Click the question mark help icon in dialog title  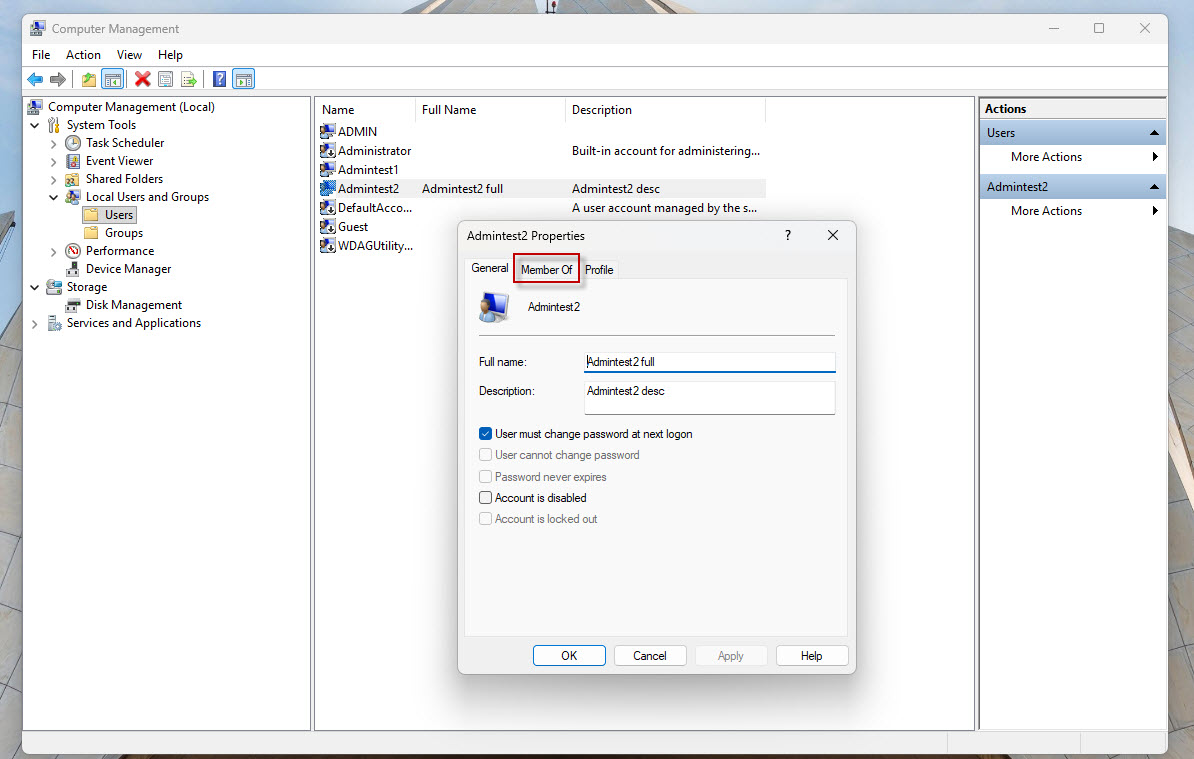[x=788, y=235]
